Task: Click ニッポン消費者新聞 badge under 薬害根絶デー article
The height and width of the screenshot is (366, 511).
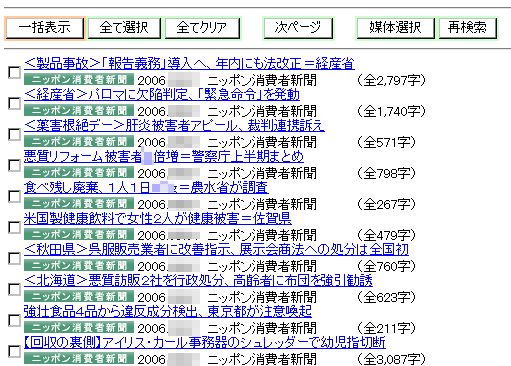Action: tap(79, 141)
